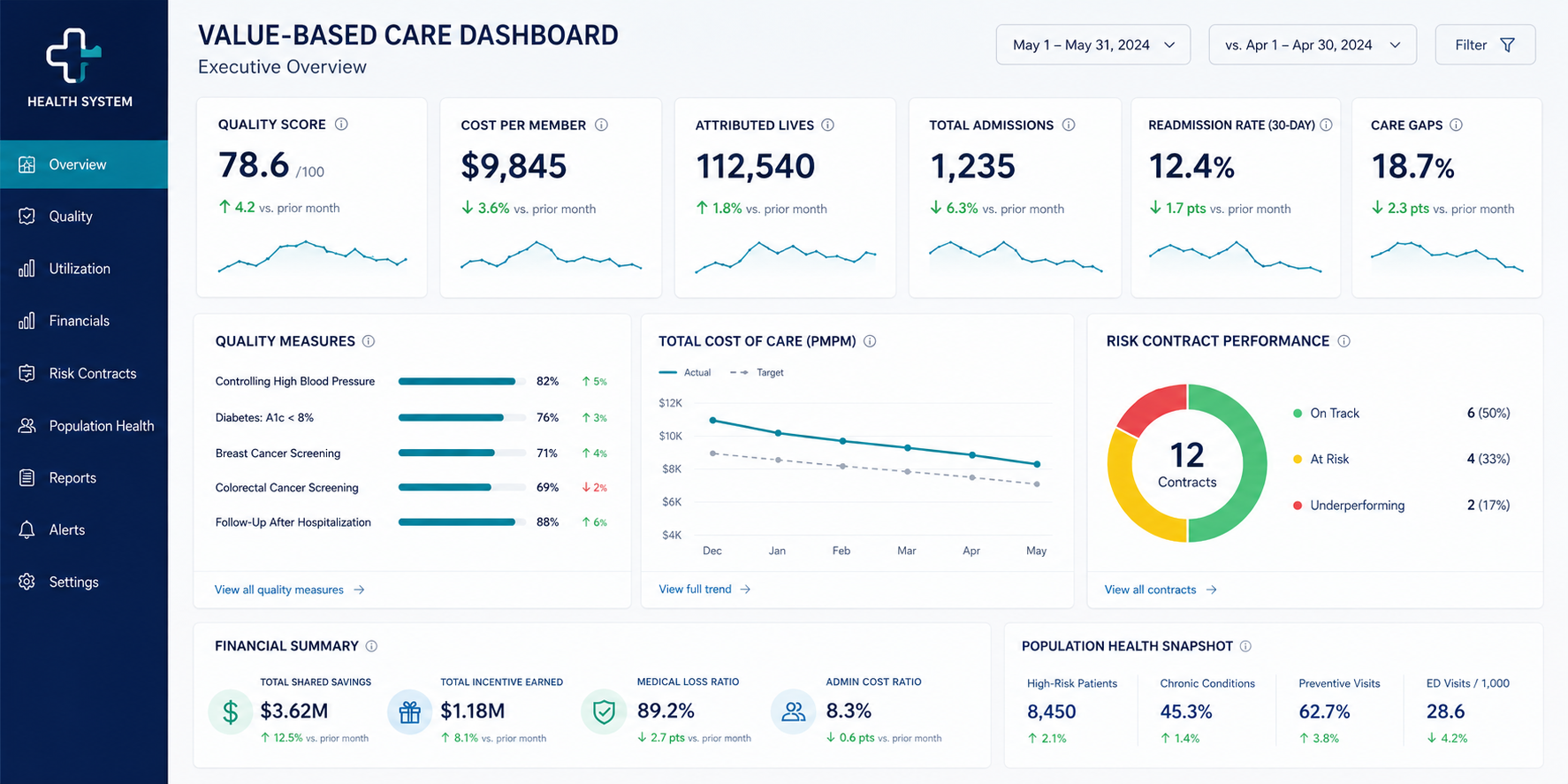Click the Overview sidebar icon
1568x784 pixels.
(x=27, y=164)
